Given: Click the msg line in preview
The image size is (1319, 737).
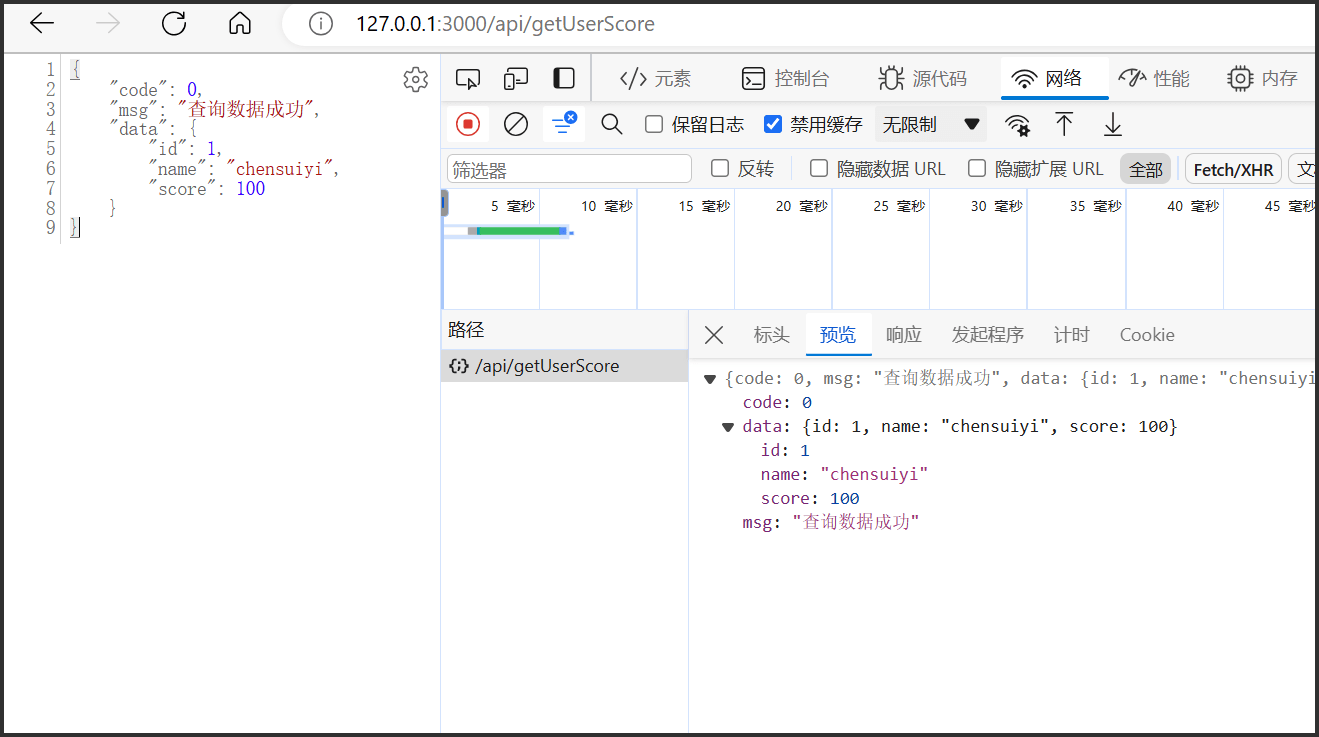Looking at the screenshot, I should click(830, 522).
